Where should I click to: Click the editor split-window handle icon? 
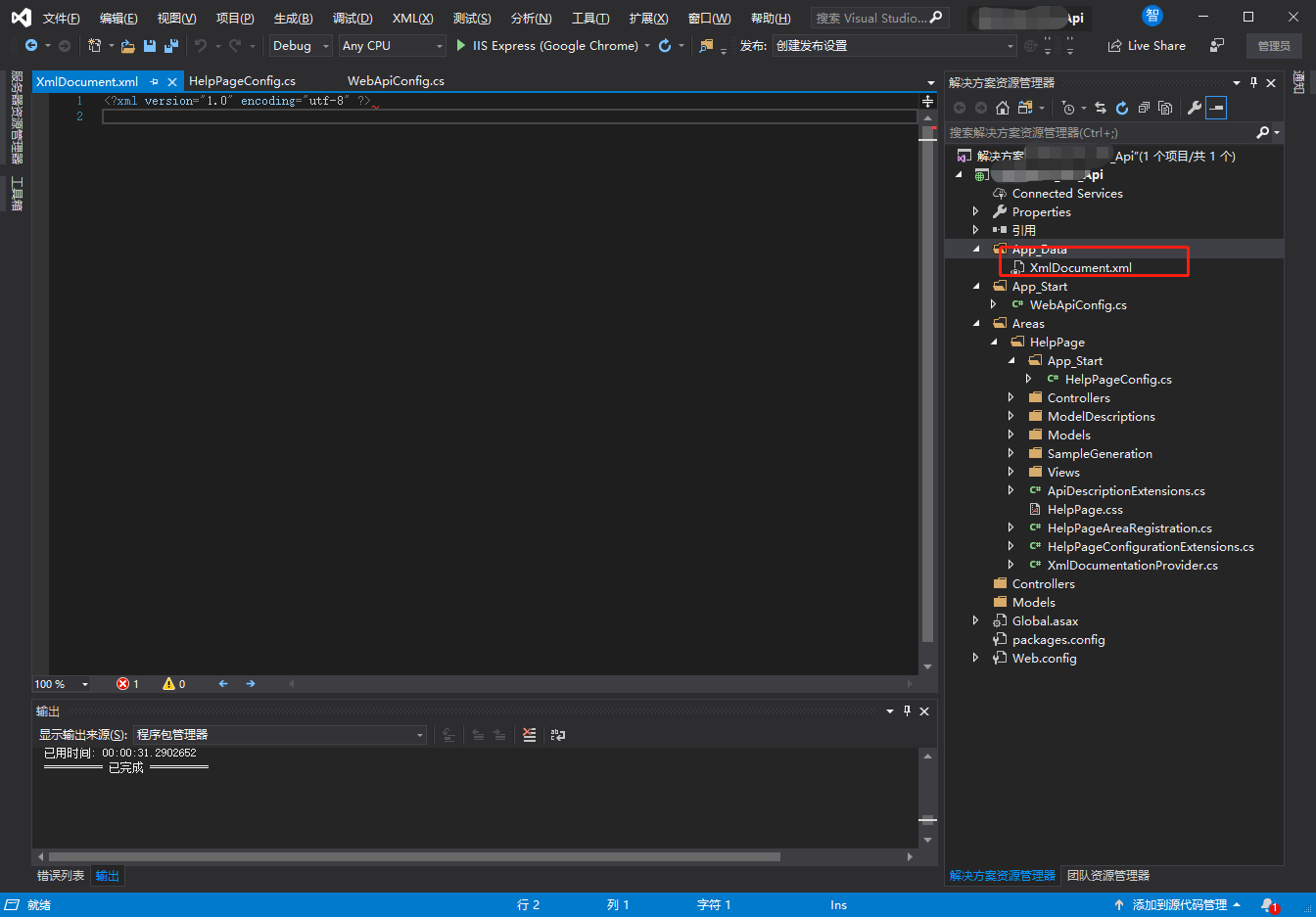(x=928, y=101)
